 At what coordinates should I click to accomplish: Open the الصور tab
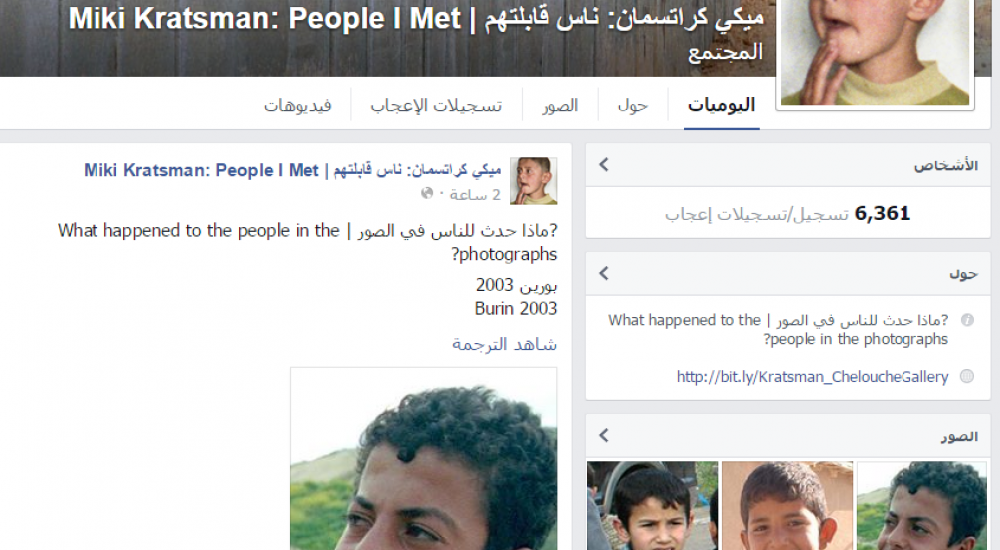pyautogui.click(x=560, y=105)
